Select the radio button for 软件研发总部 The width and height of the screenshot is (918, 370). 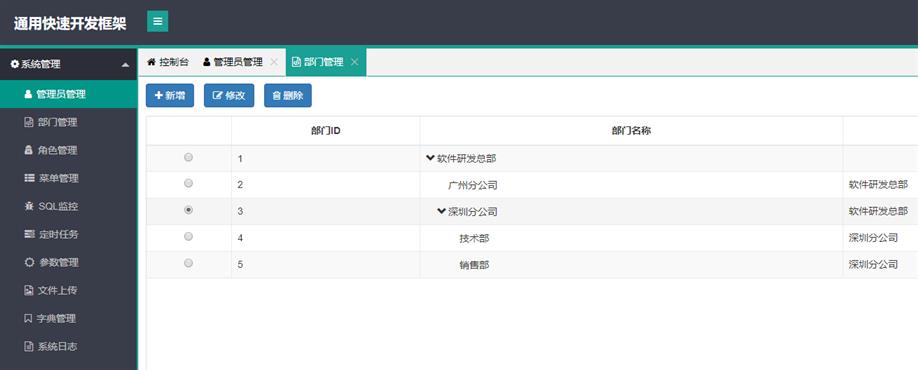pos(189,157)
